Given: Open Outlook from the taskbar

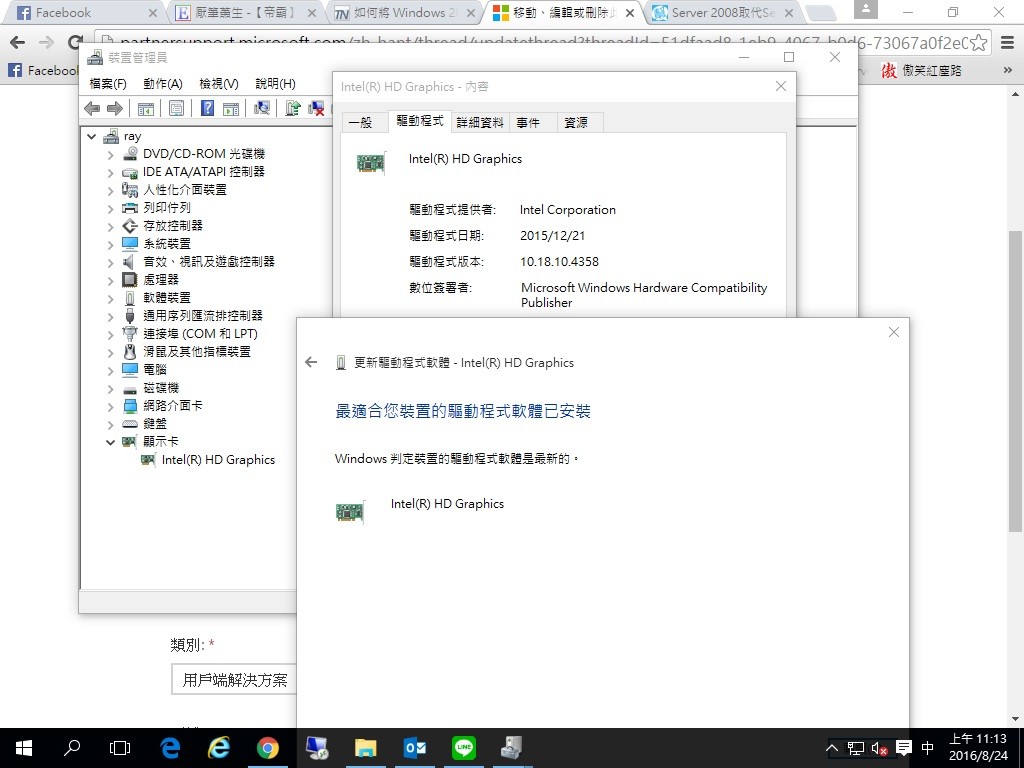Looking at the screenshot, I should 415,748.
